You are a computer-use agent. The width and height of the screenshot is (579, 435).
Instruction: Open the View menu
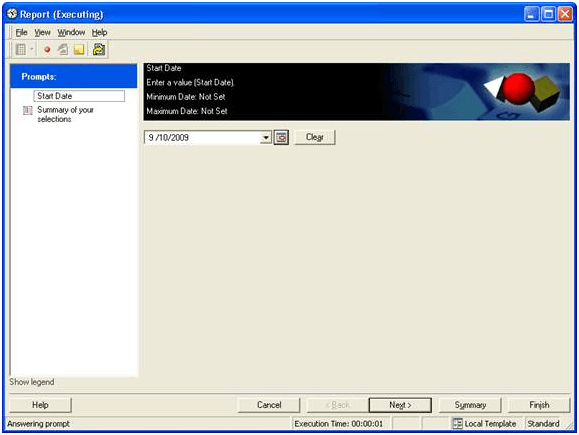coord(42,32)
